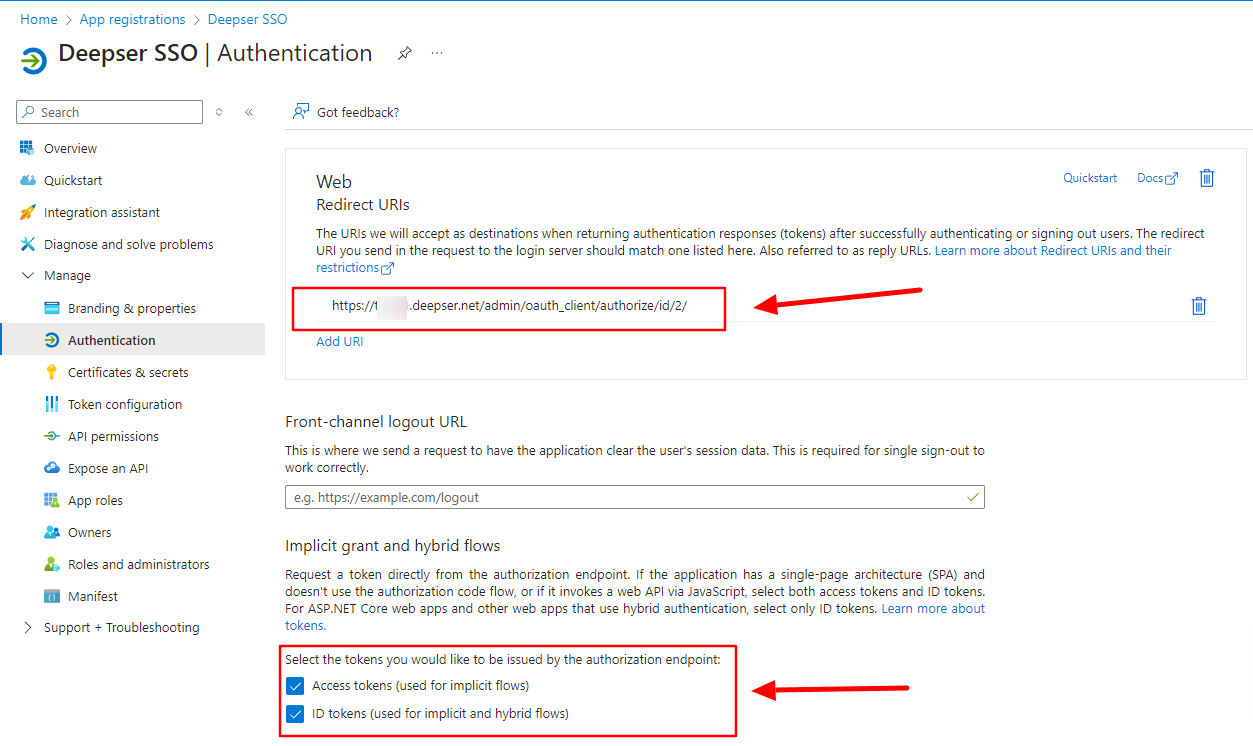Click the Owners people icon
The width and height of the screenshot is (1253, 746).
[52, 532]
